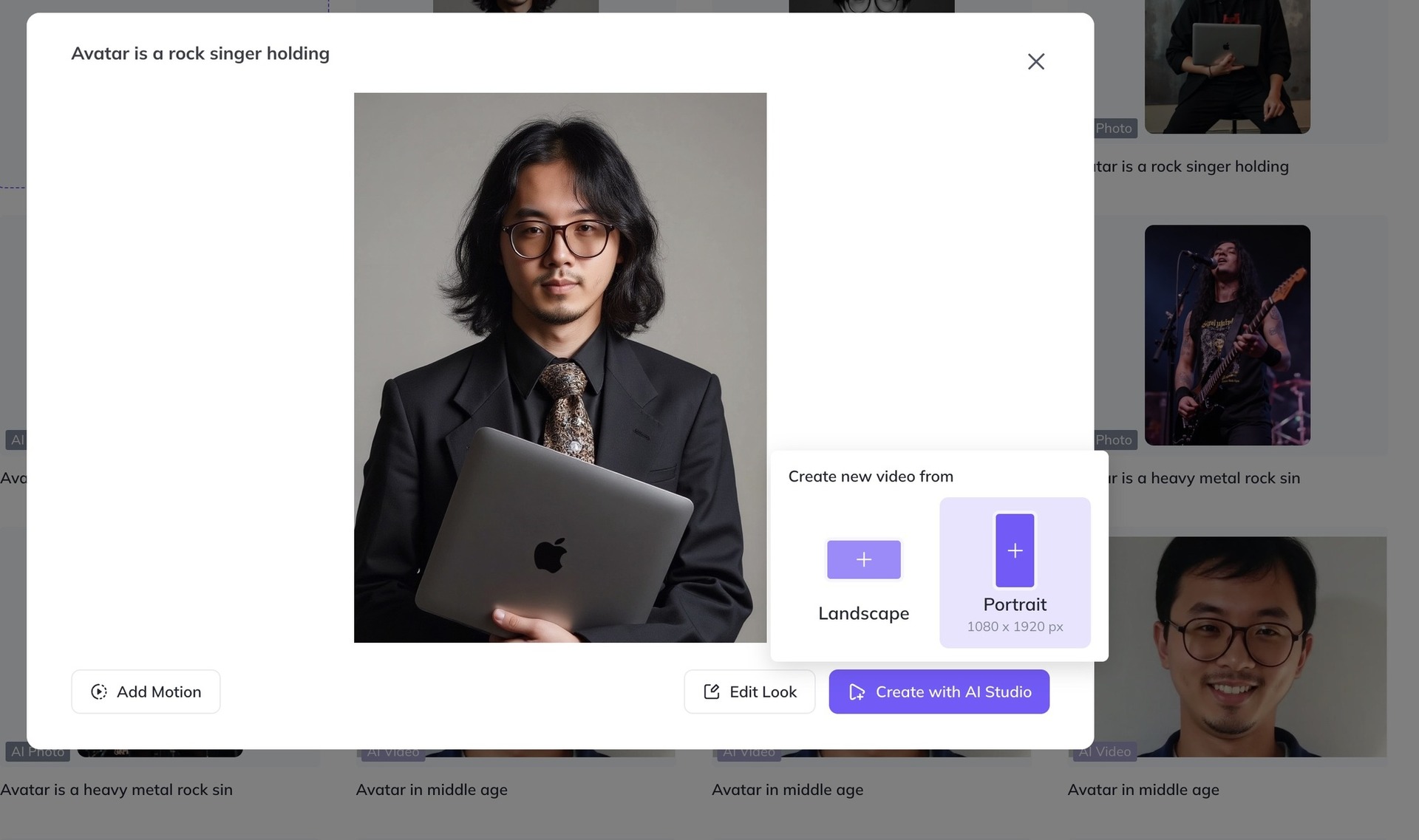Click the Edit Look button
The height and width of the screenshot is (840, 1419).
(x=749, y=692)
